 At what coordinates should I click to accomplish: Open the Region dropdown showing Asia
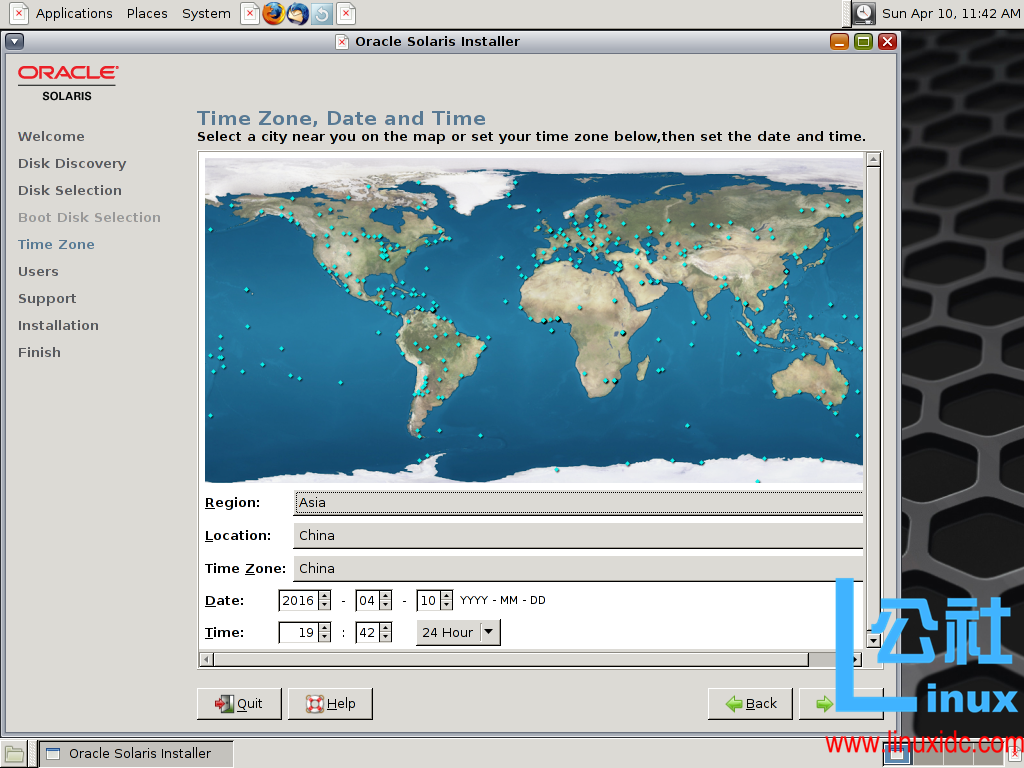click(x=578, y=503)
